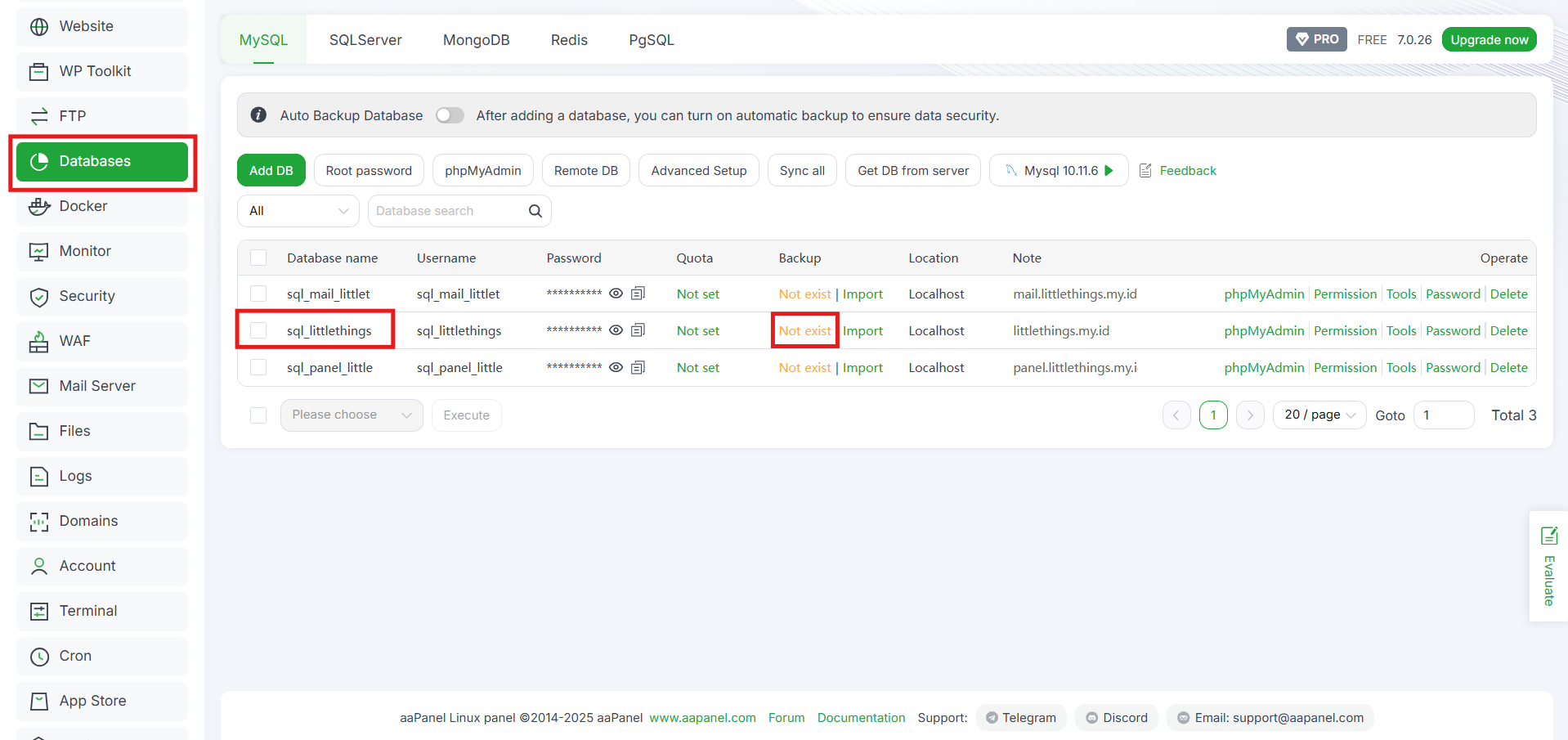Switch to the PgSQL tab
1568x740 pixels.
(x=652, y=40)
